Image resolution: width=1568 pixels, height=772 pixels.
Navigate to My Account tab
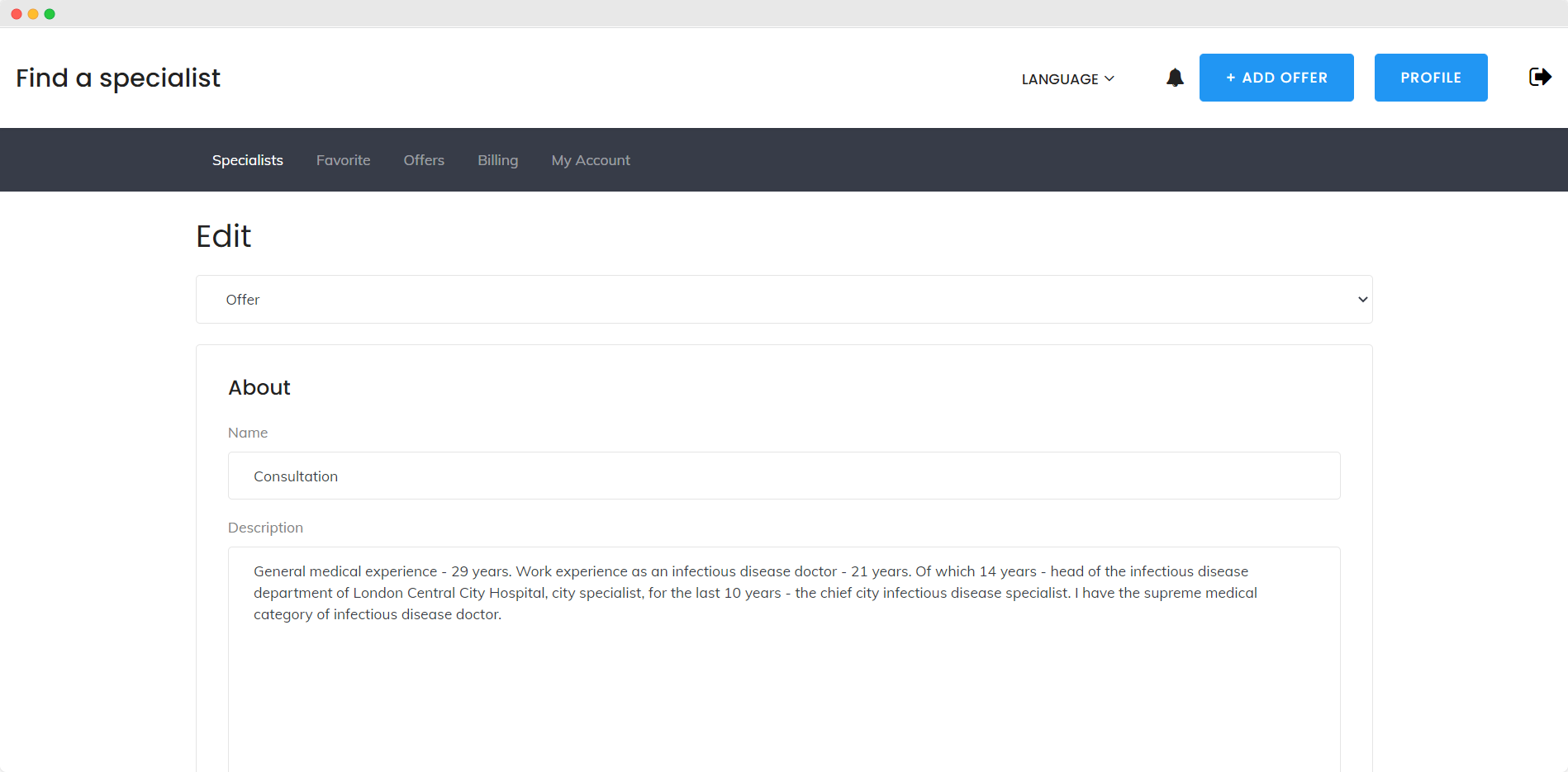pyautogui.click(x=591, y=160)
